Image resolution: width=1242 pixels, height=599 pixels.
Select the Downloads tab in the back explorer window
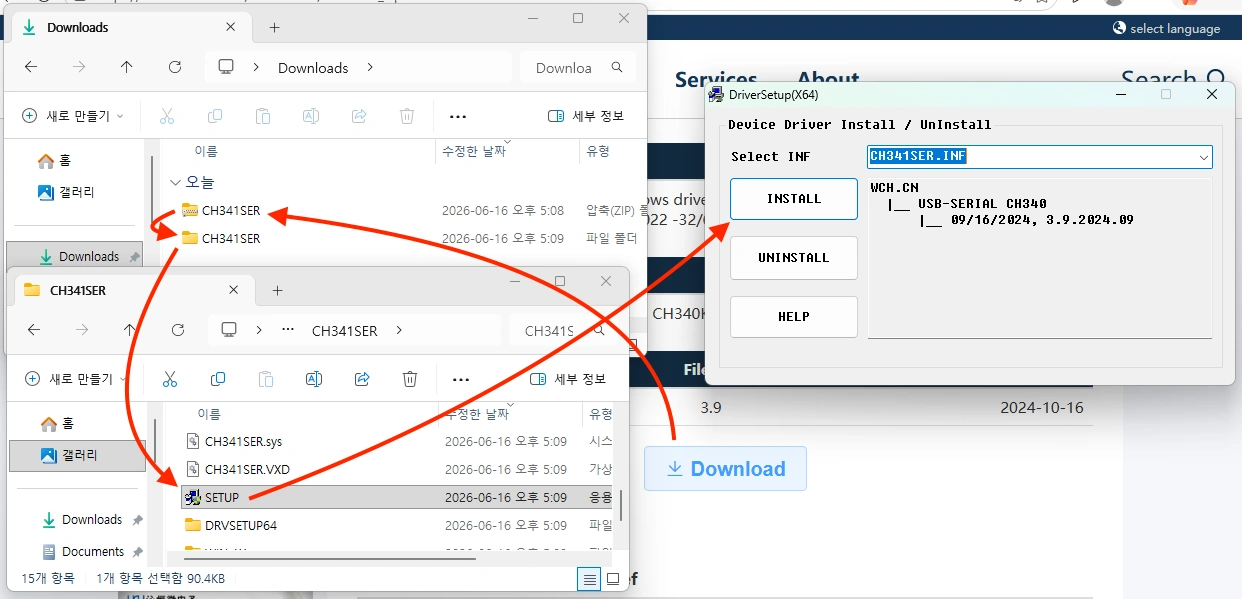pos(130,27)
